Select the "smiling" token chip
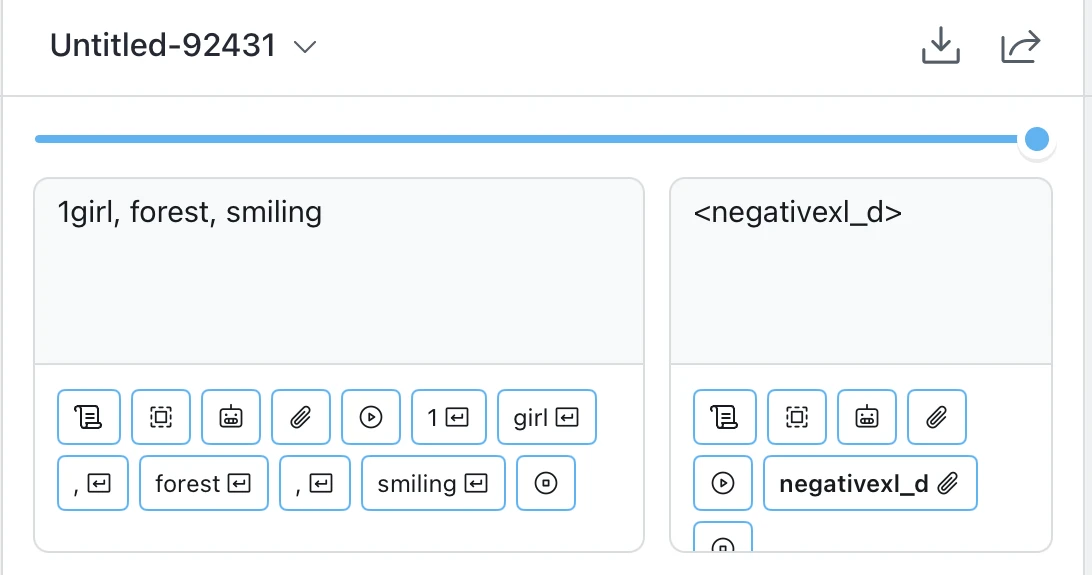 433,484
